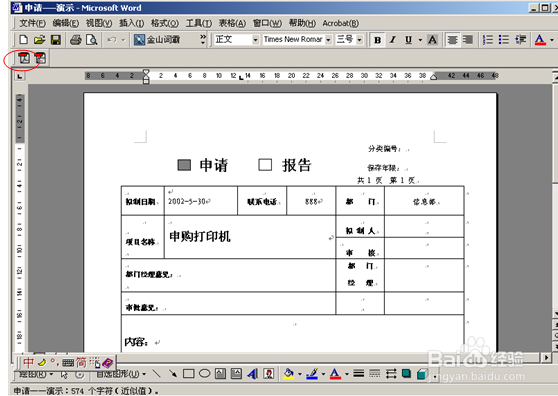Select the Rectangle drawing tool

pyautogui.click(x=189, y=374)
